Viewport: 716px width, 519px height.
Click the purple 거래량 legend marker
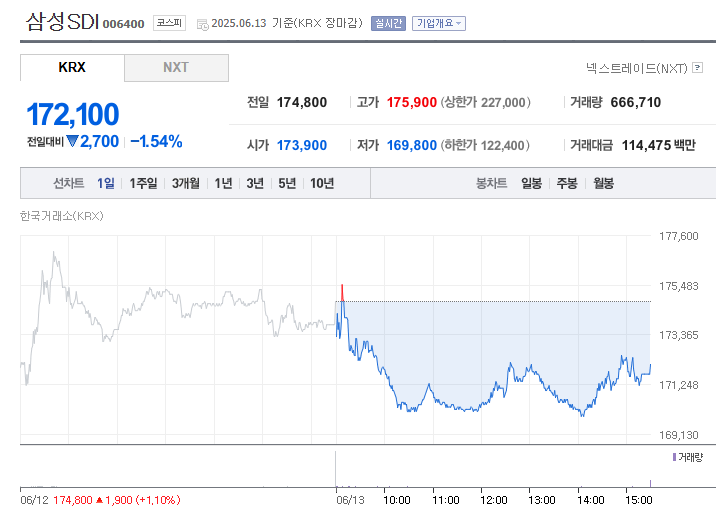click(674, 457)
